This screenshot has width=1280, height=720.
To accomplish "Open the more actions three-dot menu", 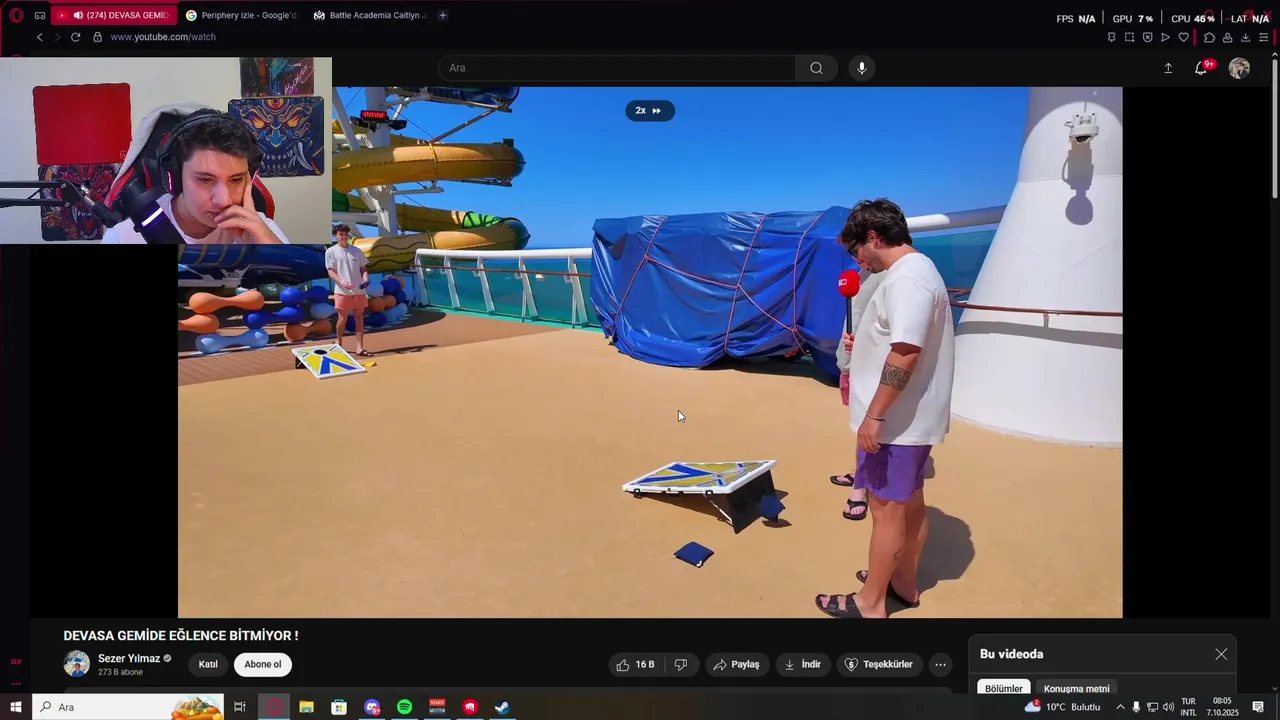I will click(940, 664).
